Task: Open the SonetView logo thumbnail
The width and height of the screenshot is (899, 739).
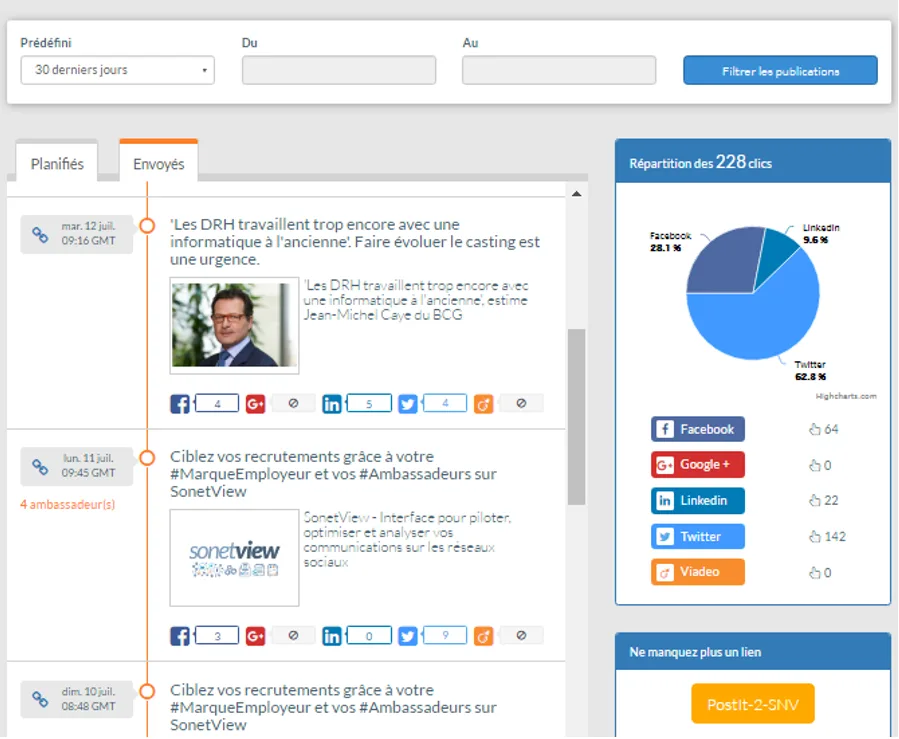Action: click(x=234, y=557)
